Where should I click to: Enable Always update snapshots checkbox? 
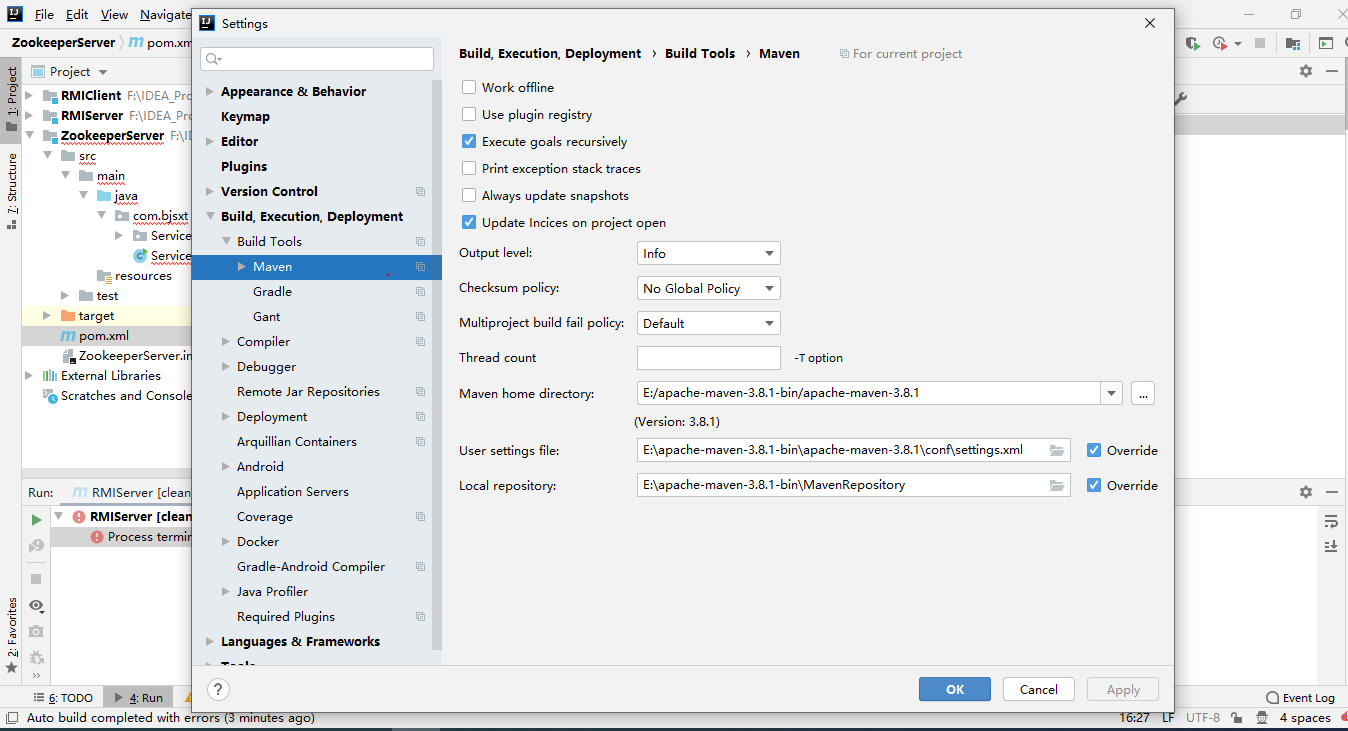(x=469, y=196)
